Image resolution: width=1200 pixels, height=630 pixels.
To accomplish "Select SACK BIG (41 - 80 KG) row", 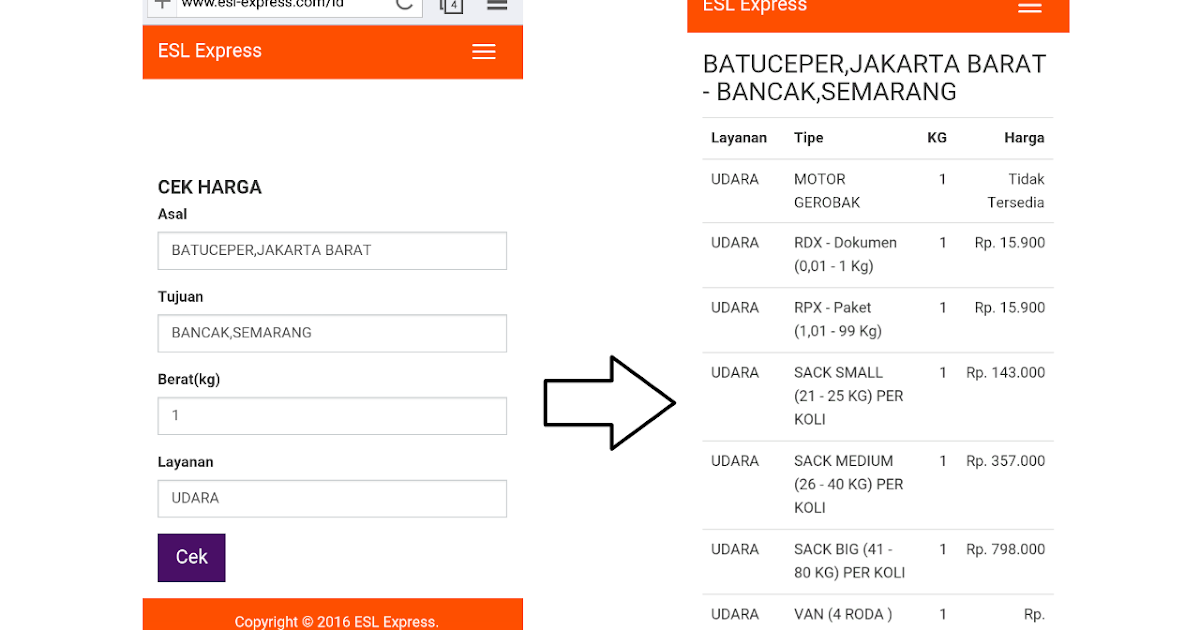I will (850, 561).
